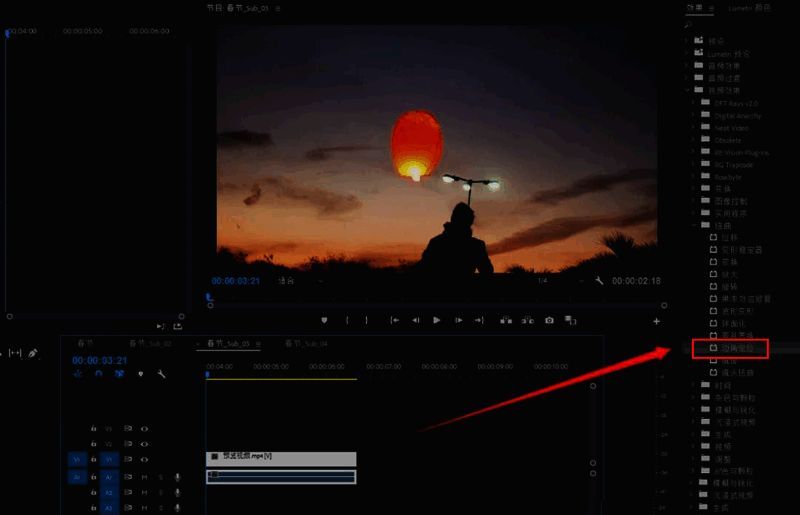Expand the Digital Anarchy effects folder
This screenshot has height=515, width=800.
coord(694,115)
